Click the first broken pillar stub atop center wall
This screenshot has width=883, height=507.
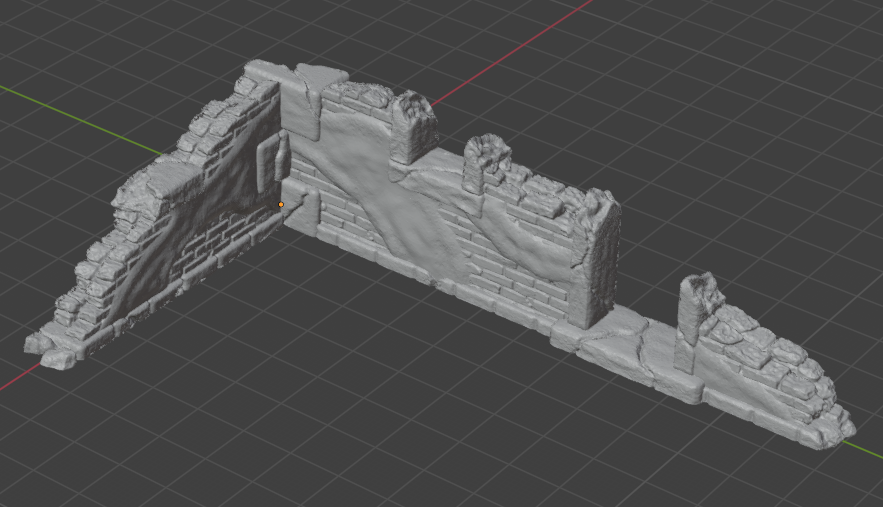coord(411,125)
